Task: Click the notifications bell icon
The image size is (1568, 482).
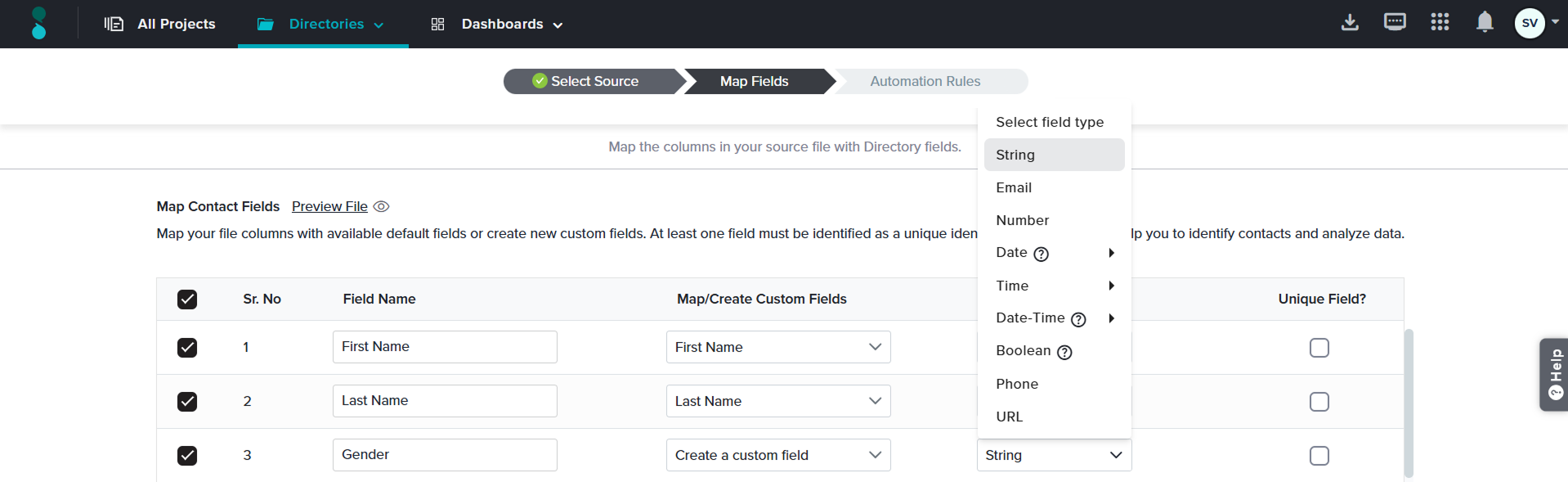Action: pyautogui.click(x=1485, y=22)
